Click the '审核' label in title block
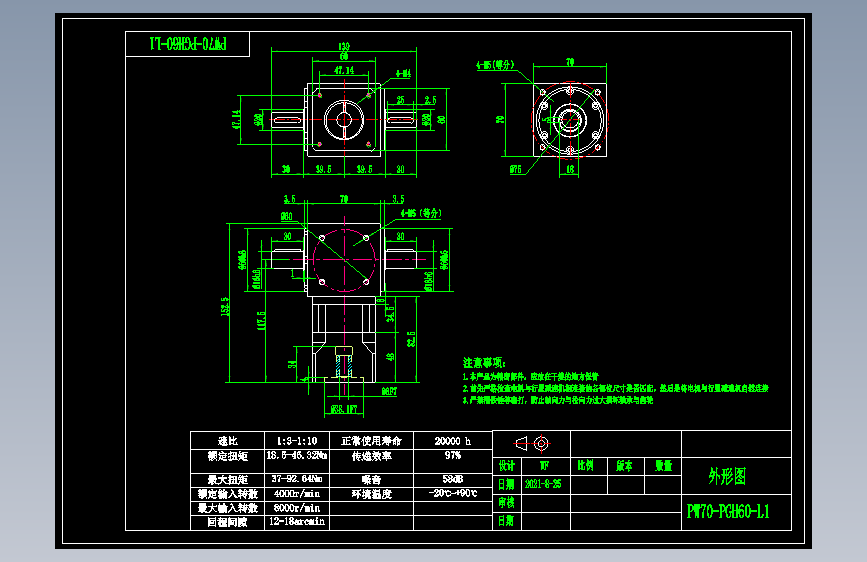This screenshot has width=867, height=562. click(506, 502)
